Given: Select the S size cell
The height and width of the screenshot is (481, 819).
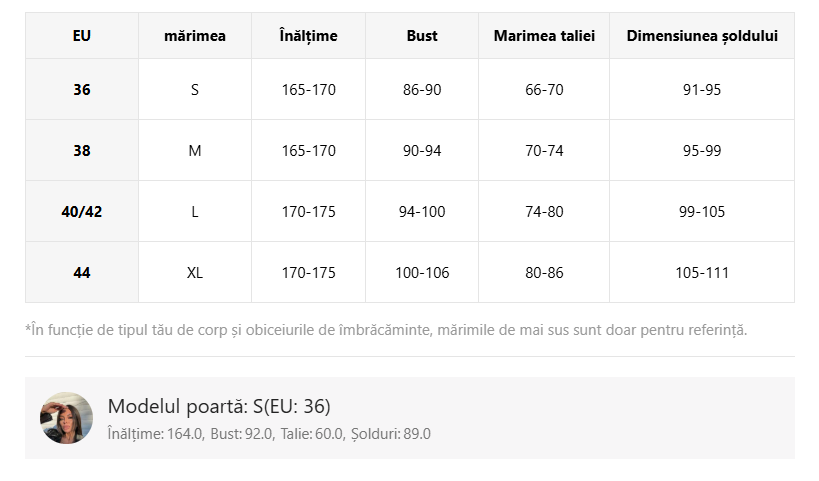Looking at the screenshot, I should click(195, 90).
